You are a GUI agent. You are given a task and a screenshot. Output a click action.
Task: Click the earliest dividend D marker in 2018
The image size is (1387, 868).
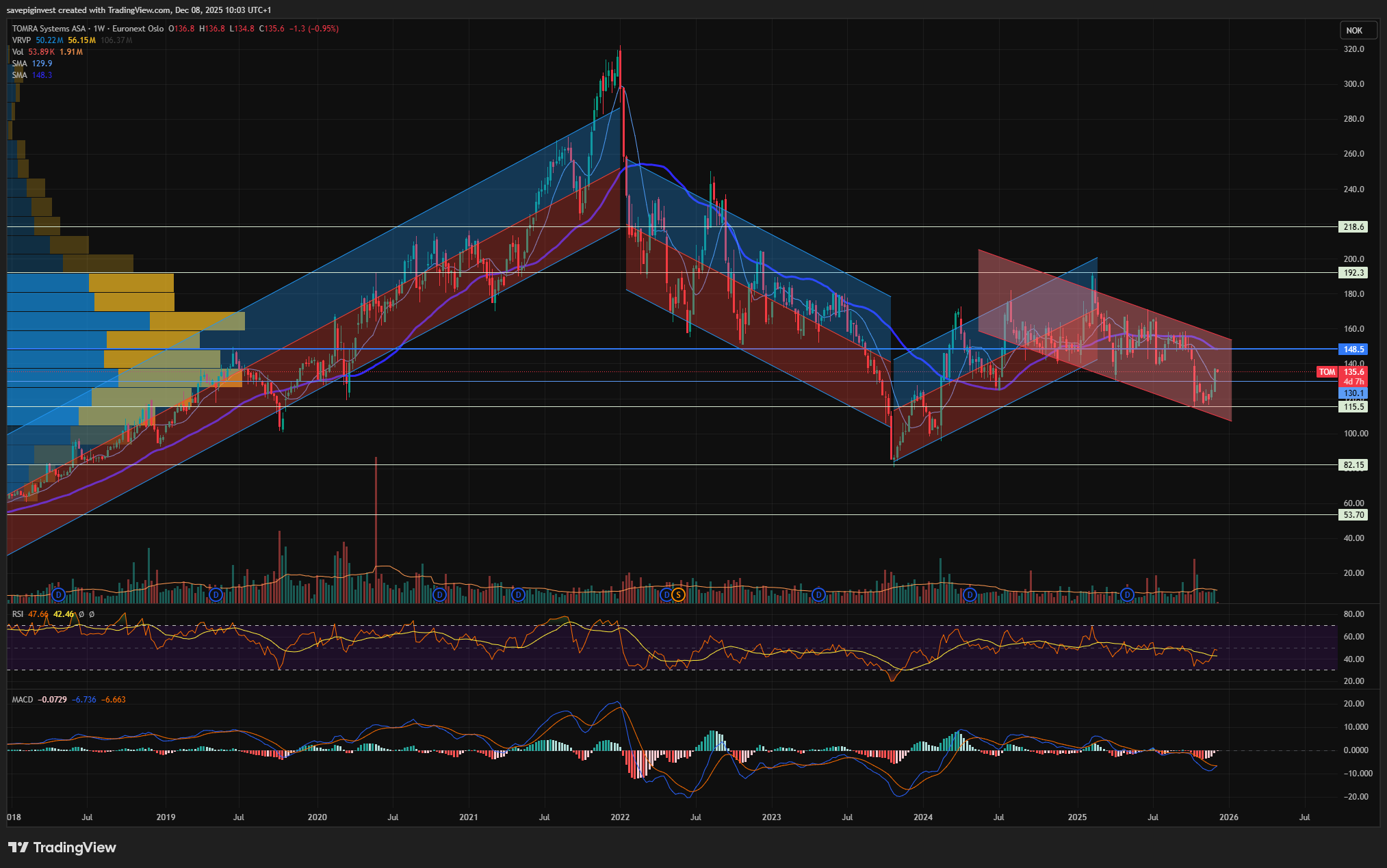[59, 595]
